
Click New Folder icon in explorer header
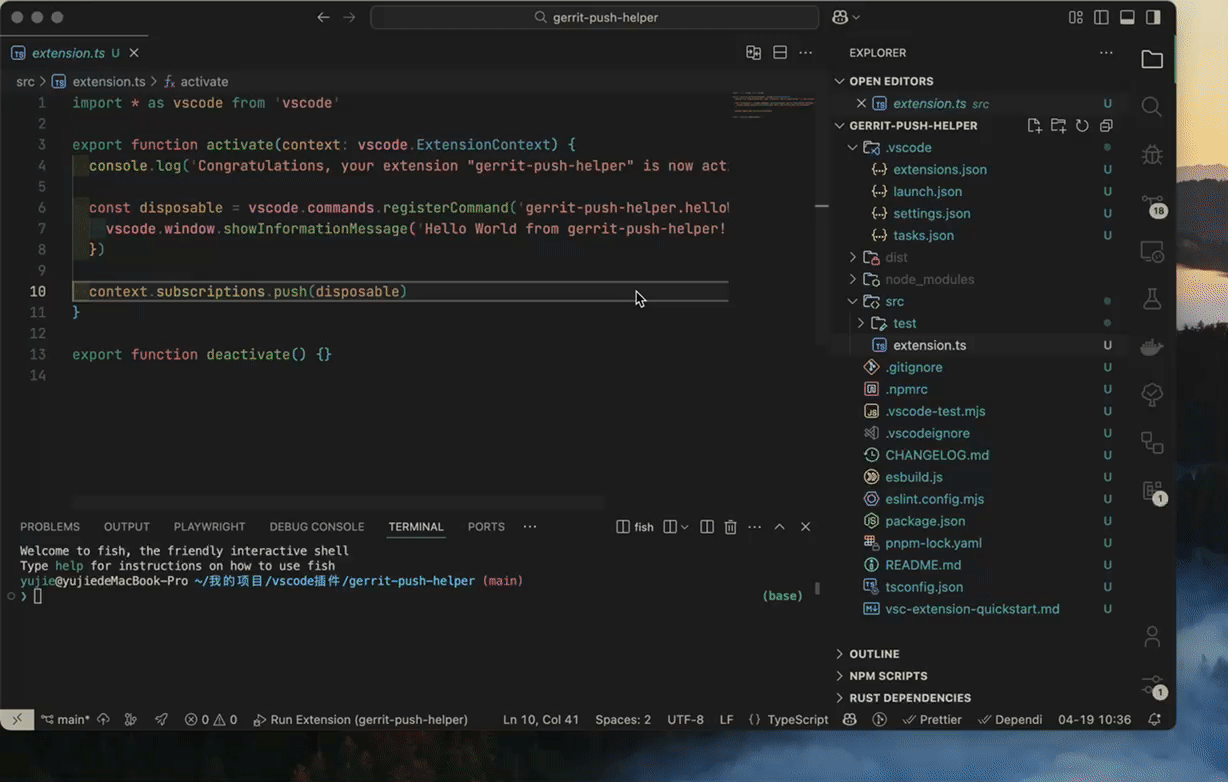[1059, 126]
